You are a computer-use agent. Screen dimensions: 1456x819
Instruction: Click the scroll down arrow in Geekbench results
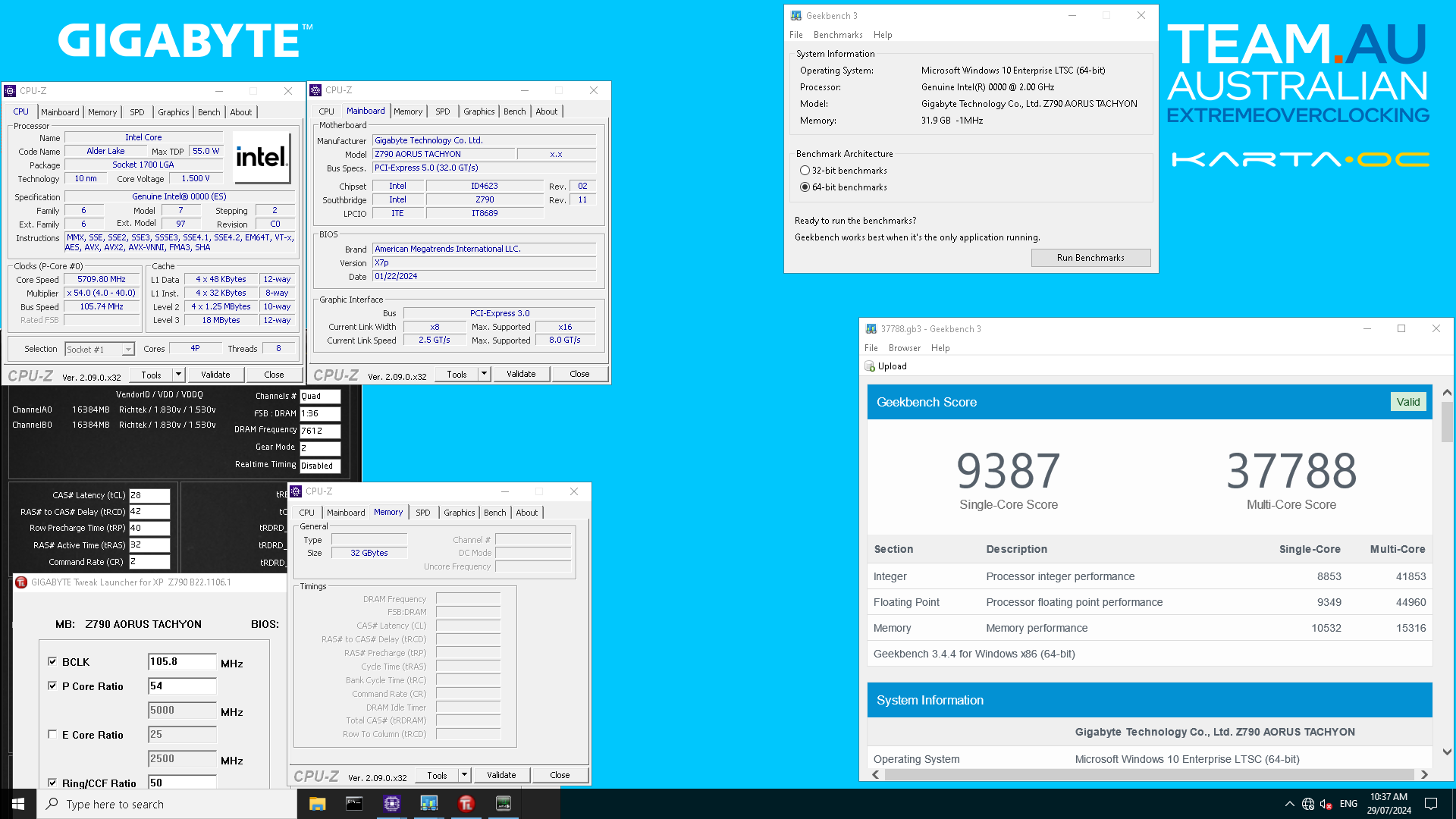[x=1447, y=752]
